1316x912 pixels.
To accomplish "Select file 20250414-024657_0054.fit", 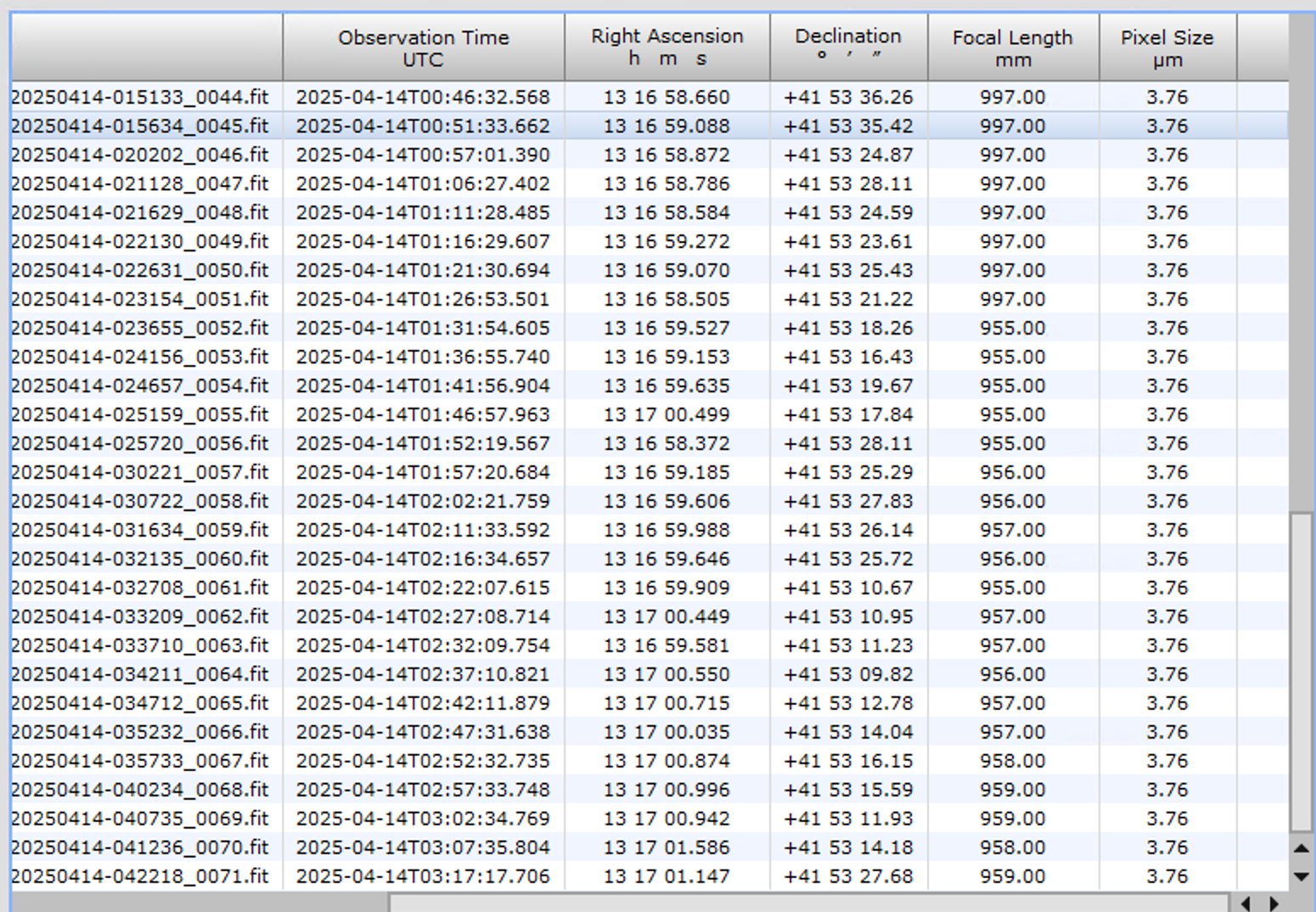I will pos(140,386).
